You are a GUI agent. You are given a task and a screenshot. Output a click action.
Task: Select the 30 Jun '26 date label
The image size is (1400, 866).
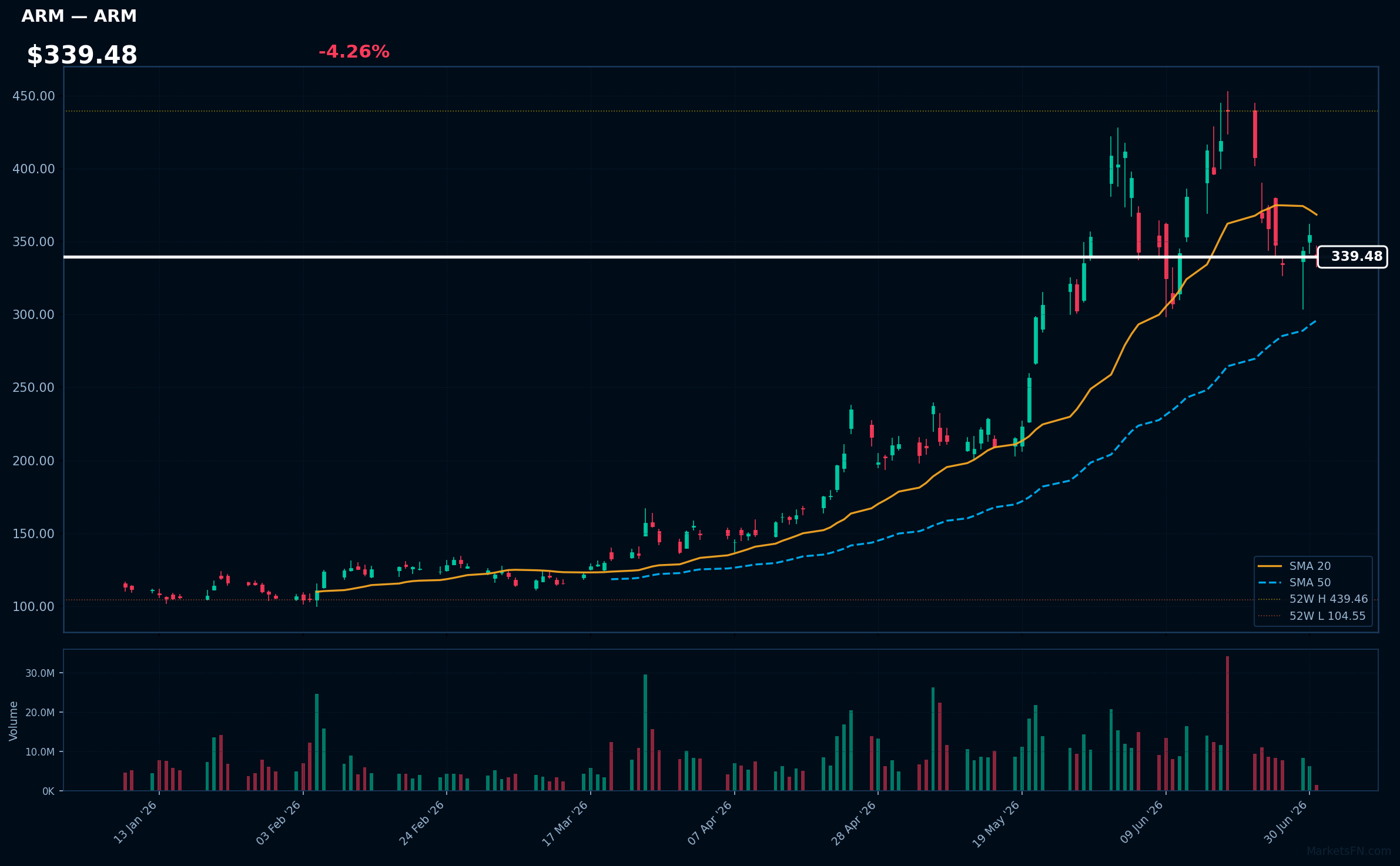tap(1286, 823)
